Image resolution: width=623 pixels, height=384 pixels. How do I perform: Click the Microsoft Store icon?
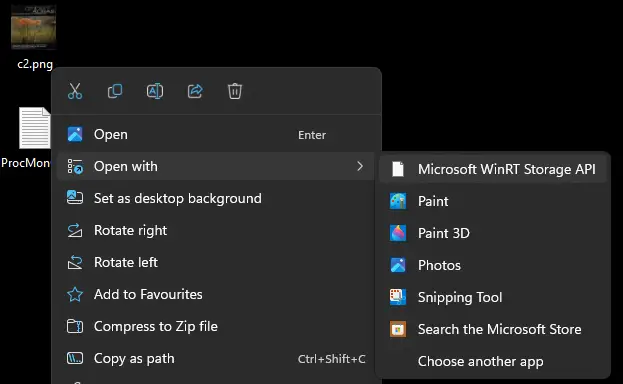click(x=398, y=329)
